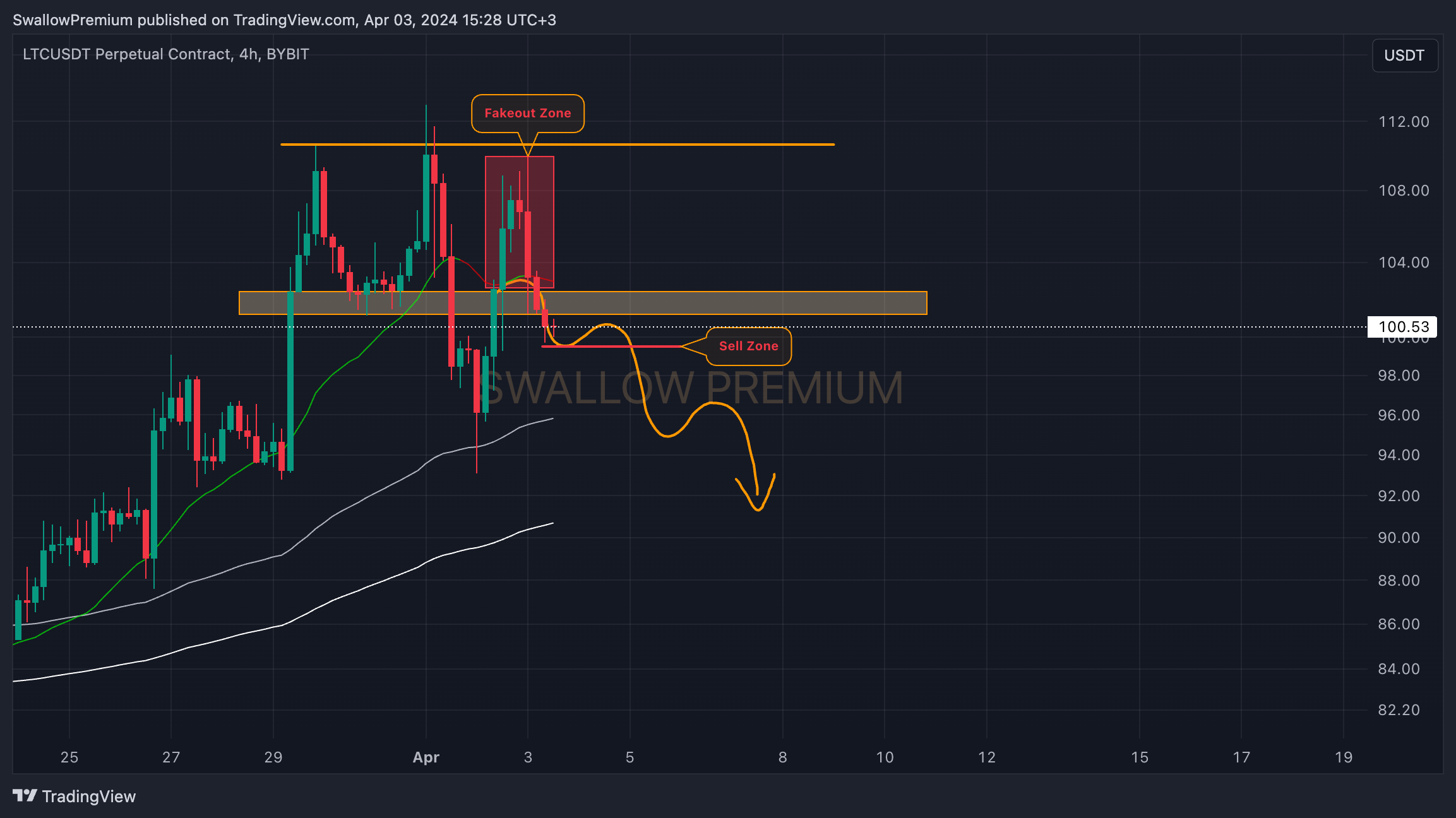1456x818 pixels.
Task: Click the 104.00 price axis label
Action: (1404, 263)
